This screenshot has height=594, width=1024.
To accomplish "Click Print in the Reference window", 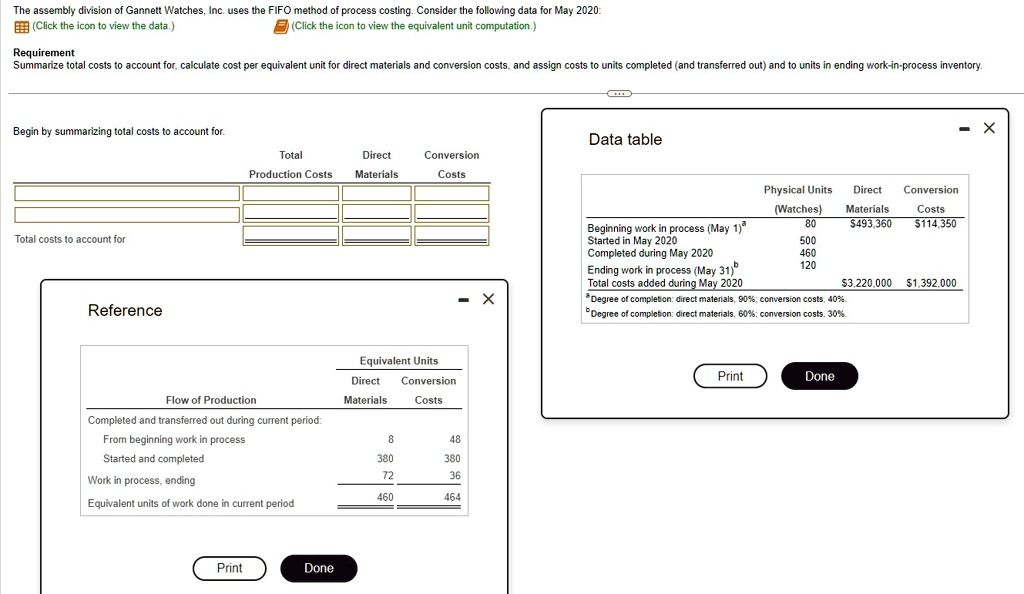I will pyautogui.click(x=229, y=568).
